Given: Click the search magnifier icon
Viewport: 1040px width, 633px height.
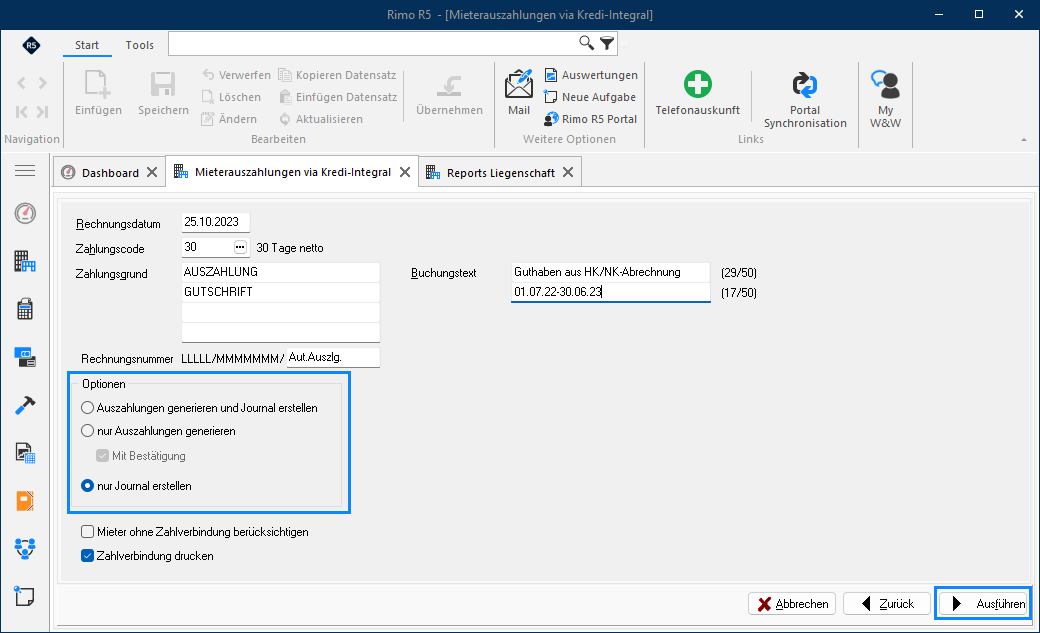Looking at the screenshot, I should 586,43.
